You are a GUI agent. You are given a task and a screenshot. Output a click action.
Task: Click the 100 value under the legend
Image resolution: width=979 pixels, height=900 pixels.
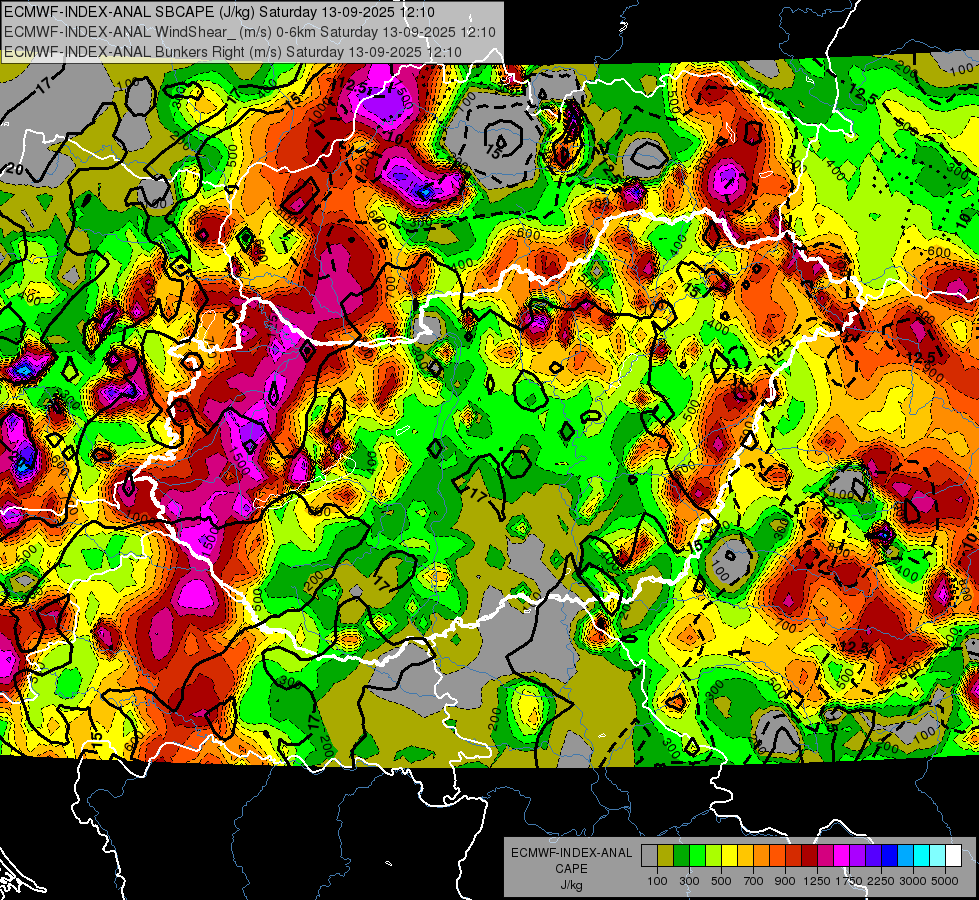coord(657,881)
